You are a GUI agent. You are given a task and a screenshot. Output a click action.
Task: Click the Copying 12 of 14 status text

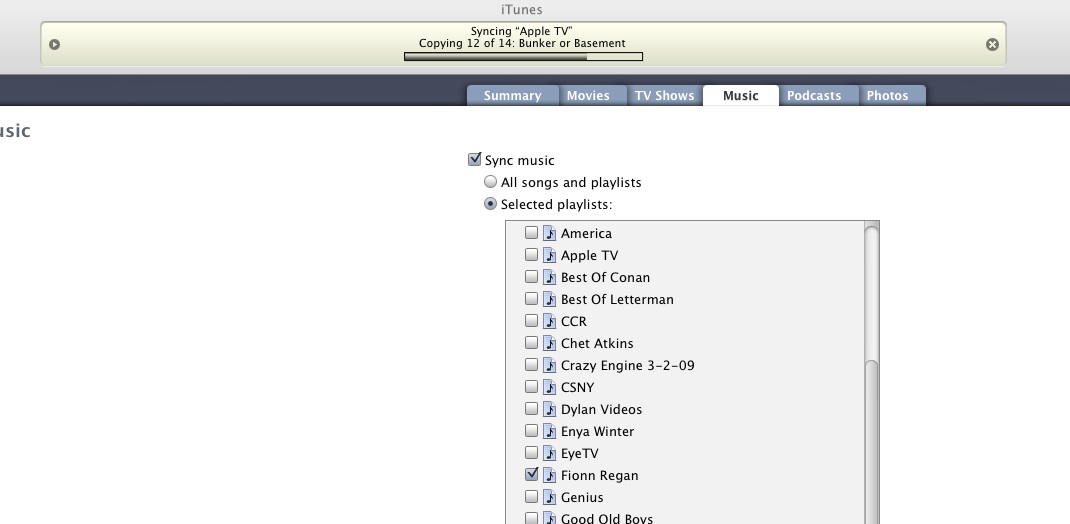pos(522,43)
